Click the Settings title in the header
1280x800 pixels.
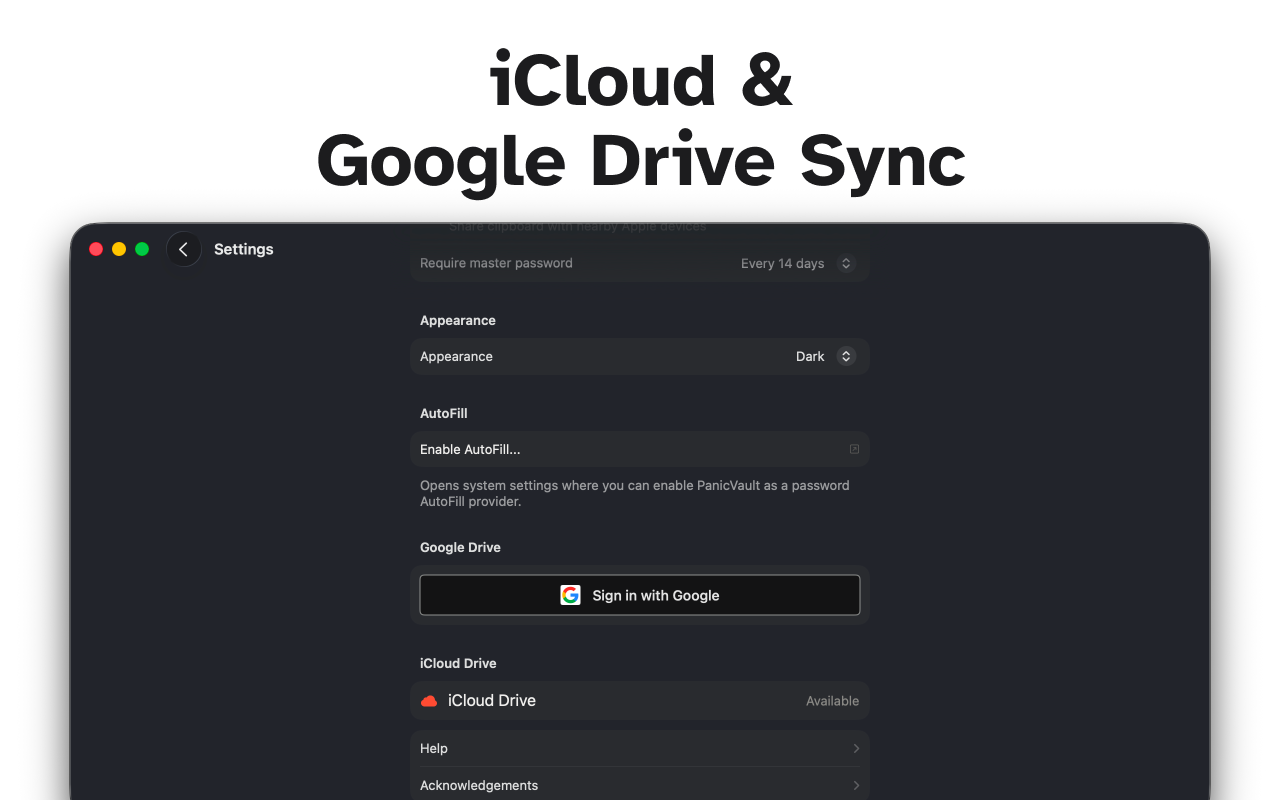[x=243, y=248]
